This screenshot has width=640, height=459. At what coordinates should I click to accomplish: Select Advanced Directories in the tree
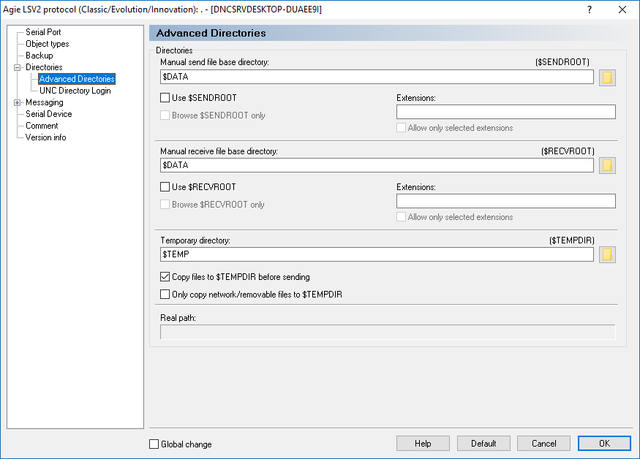pos(77,79)
